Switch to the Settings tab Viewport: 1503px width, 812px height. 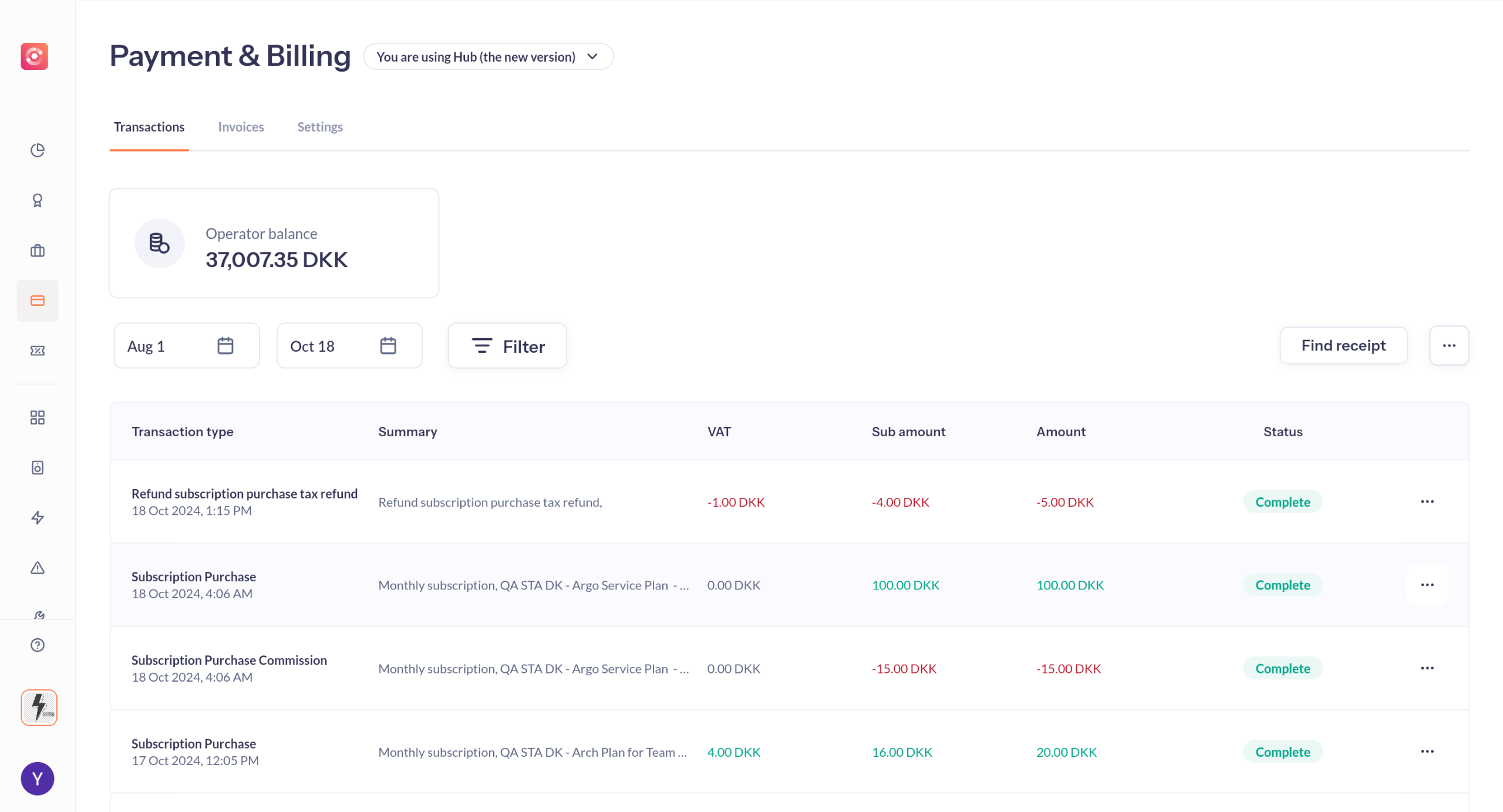coord(319,127)
